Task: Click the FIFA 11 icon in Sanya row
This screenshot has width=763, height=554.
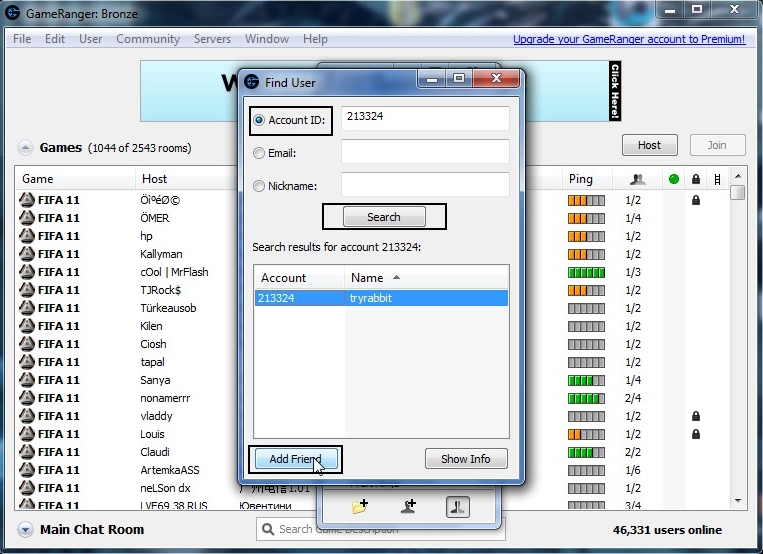Action: pos(27,380)
